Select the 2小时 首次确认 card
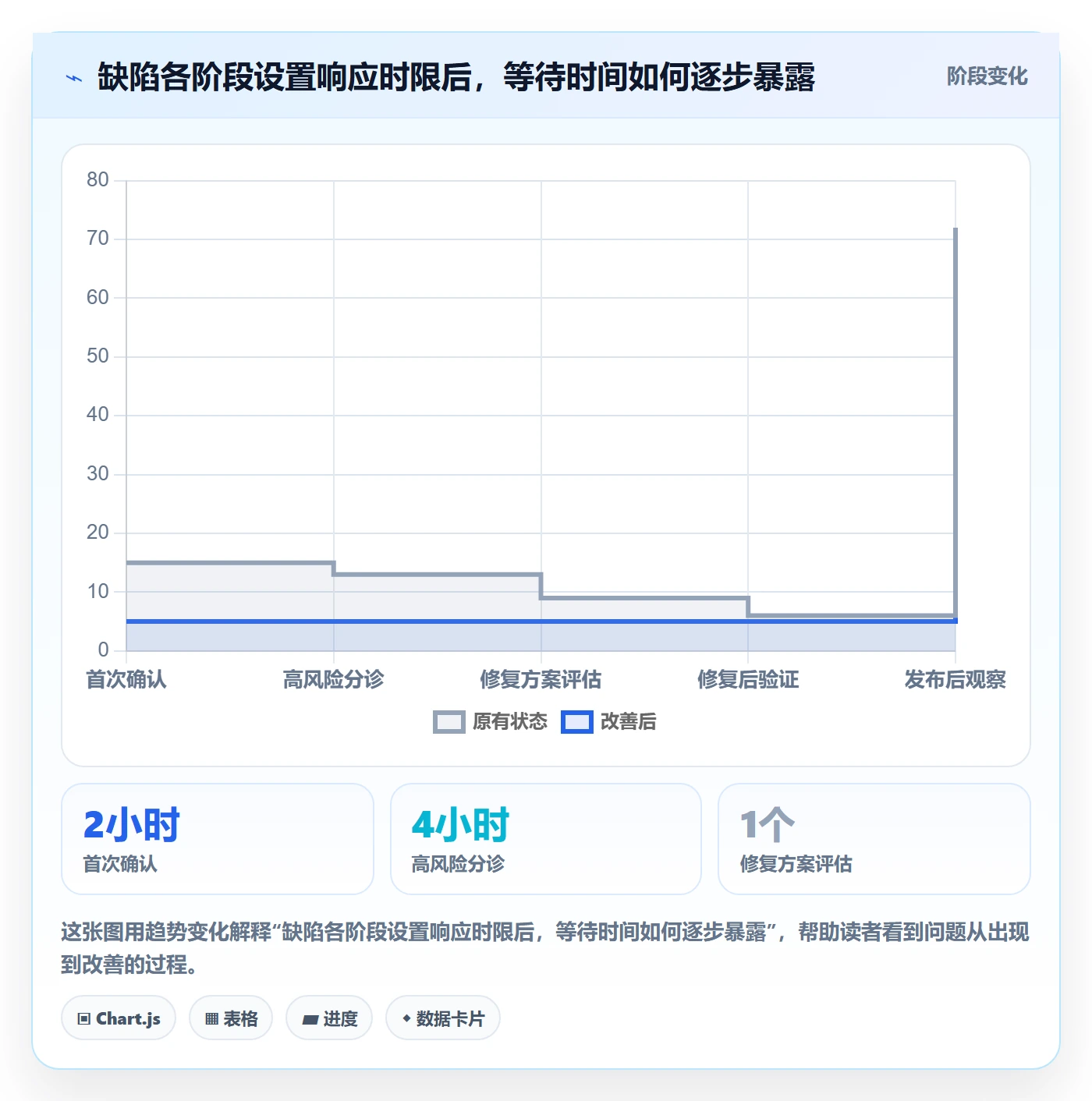The height and width of the screenshot is (1101, 1092). click(x=218, y=839)
